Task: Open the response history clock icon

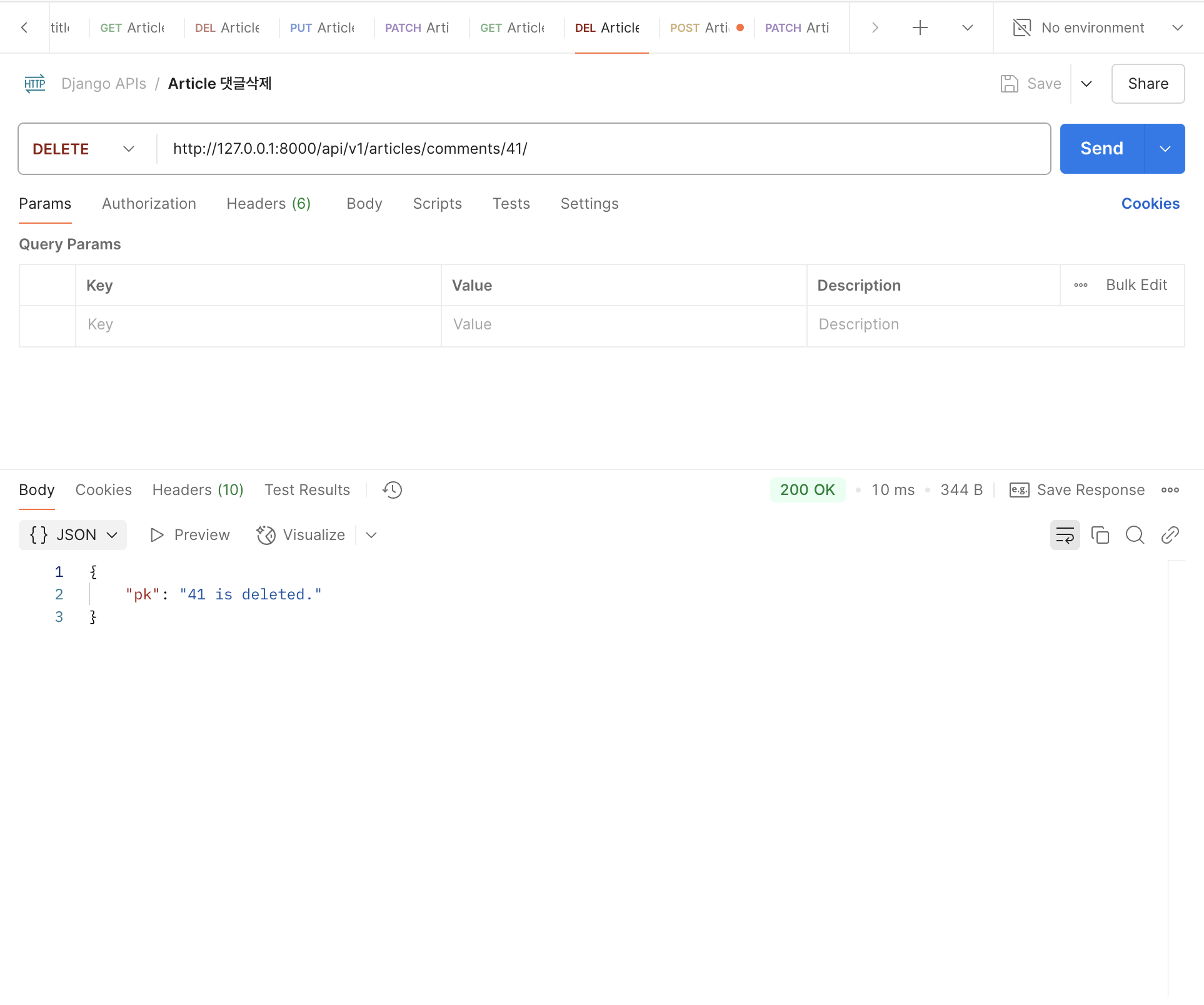Action: pyautogui.click(x=392, y=490)
